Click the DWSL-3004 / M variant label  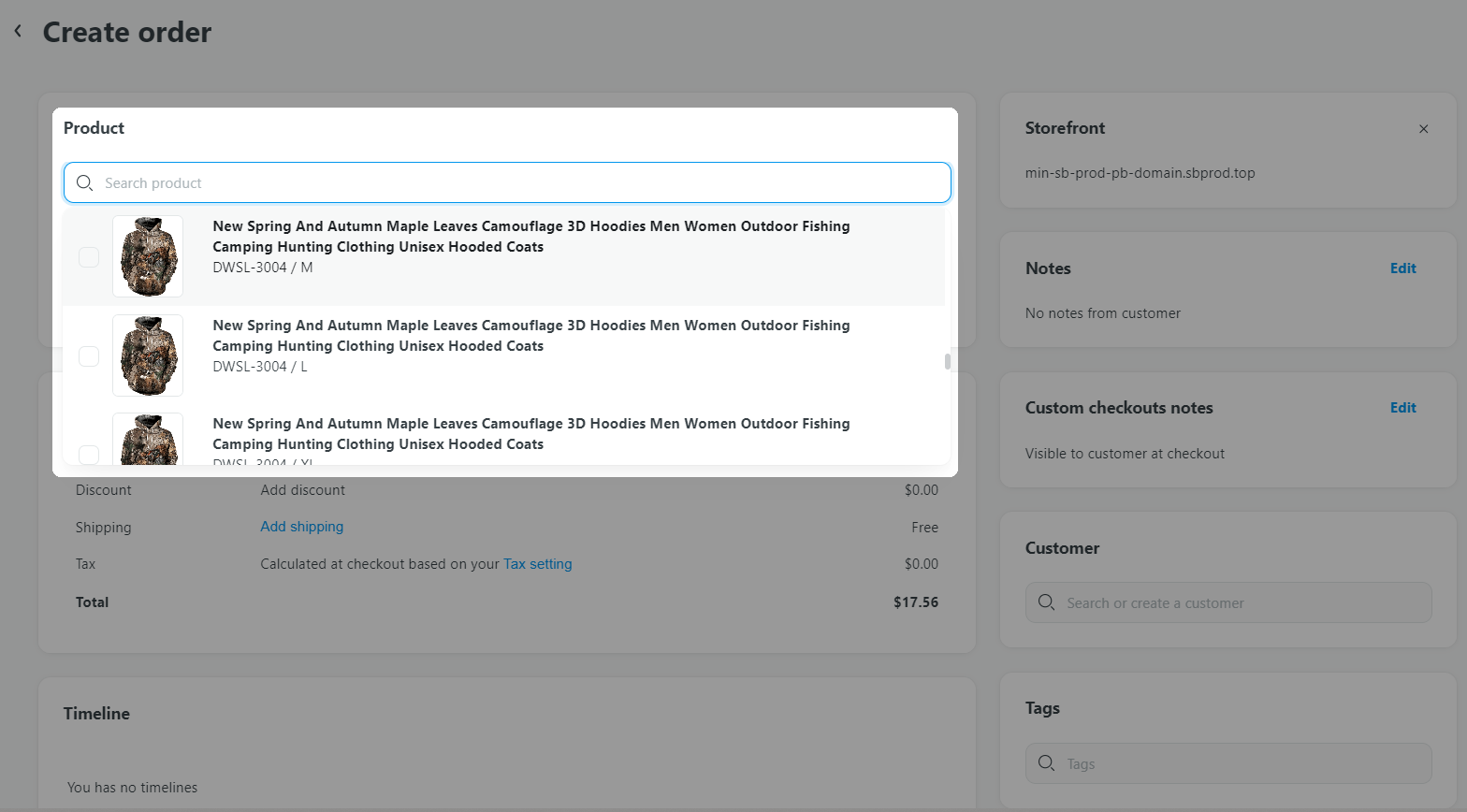click(x=263, y=268)
